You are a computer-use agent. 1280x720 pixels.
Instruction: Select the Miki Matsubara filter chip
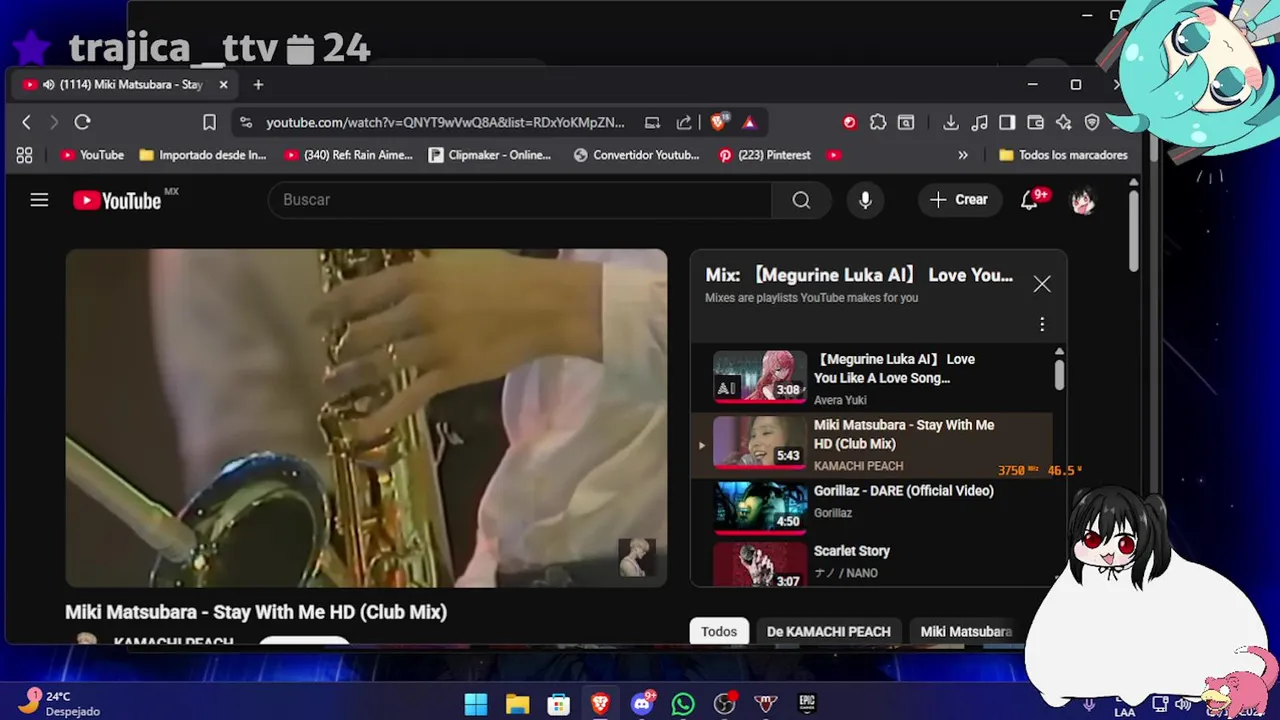point(966,631)
